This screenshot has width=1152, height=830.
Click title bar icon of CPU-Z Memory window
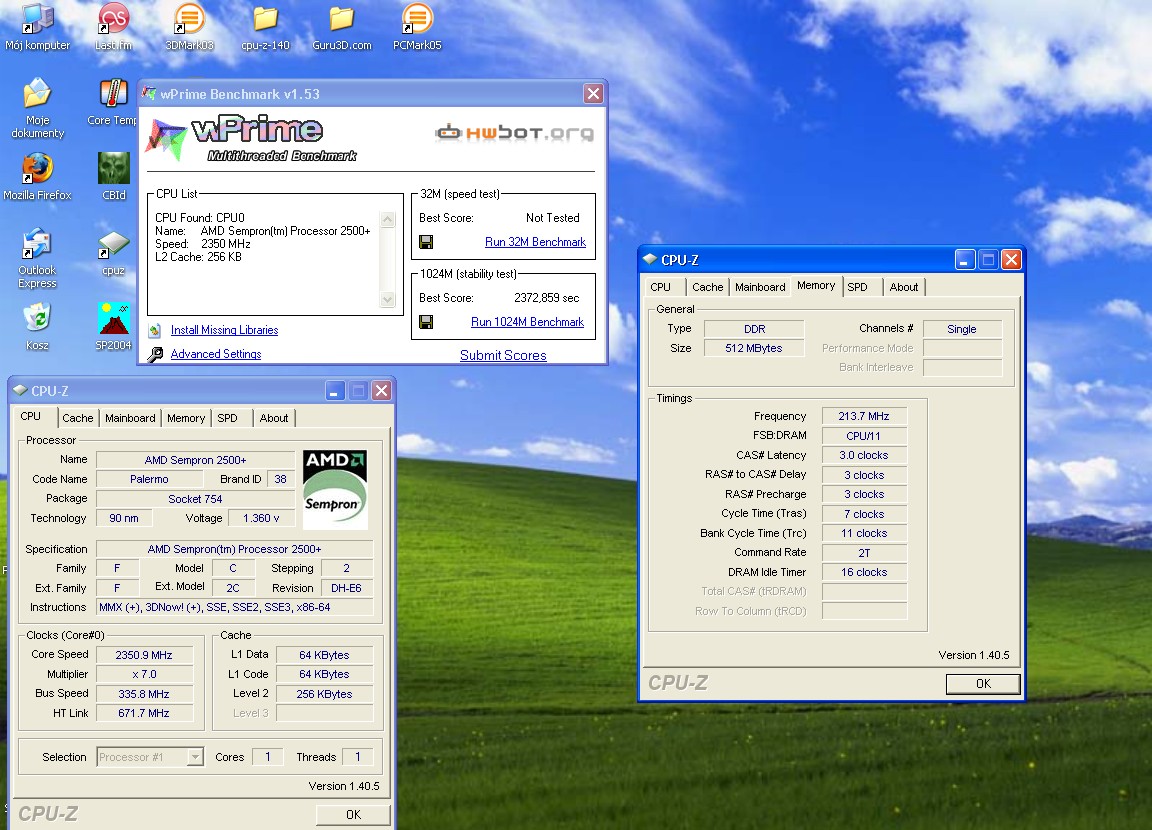click(649, 259)
